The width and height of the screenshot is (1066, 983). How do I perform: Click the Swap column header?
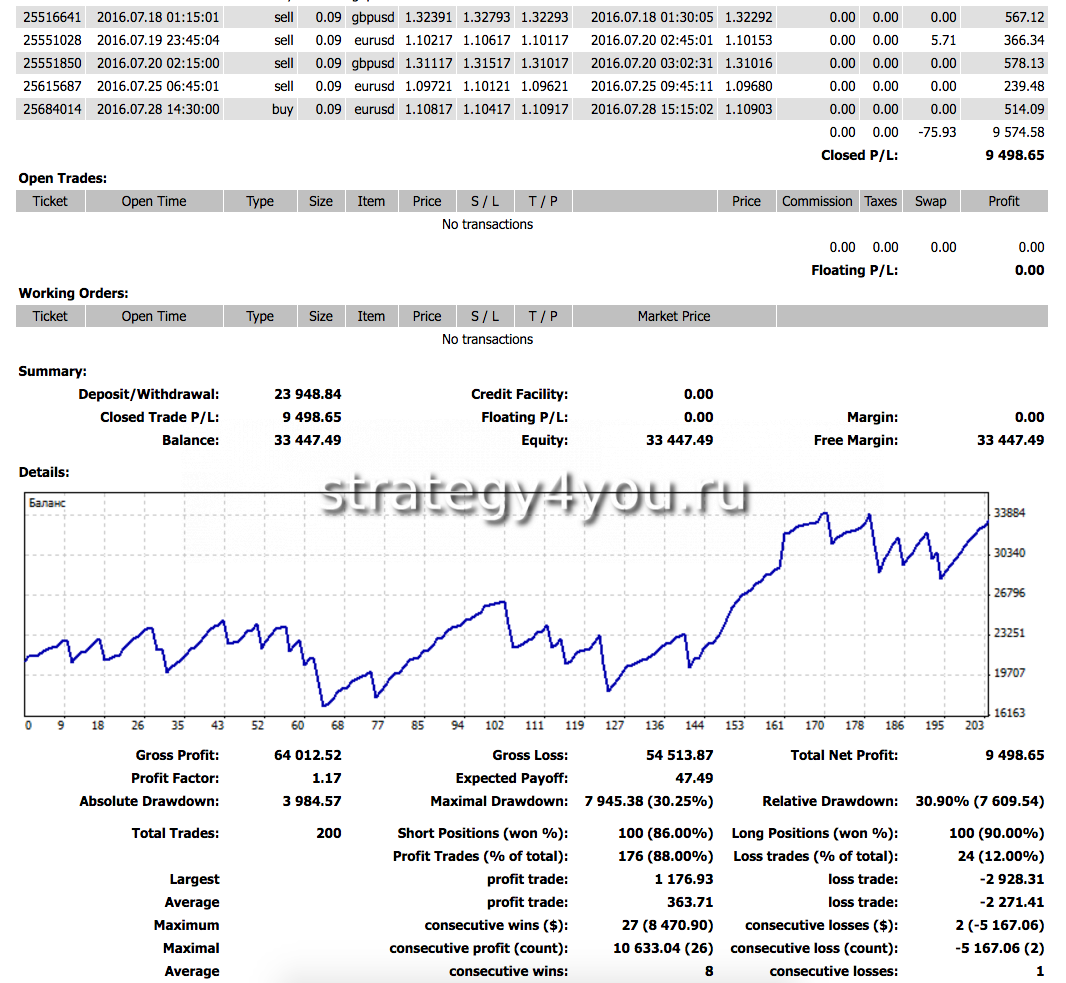pyautogui.click(x=930, y=201)
